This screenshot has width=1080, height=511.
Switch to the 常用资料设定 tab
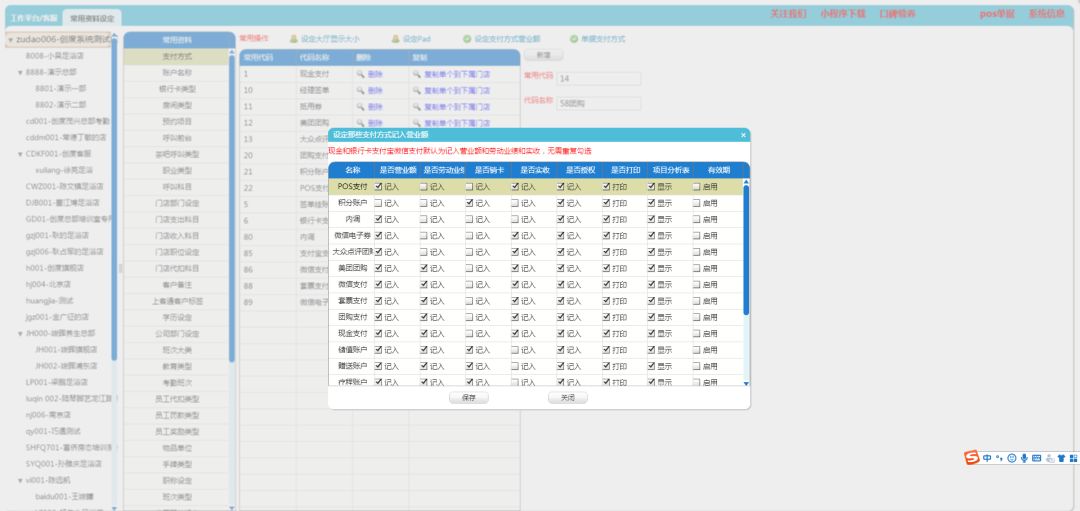tap(91, 18)
